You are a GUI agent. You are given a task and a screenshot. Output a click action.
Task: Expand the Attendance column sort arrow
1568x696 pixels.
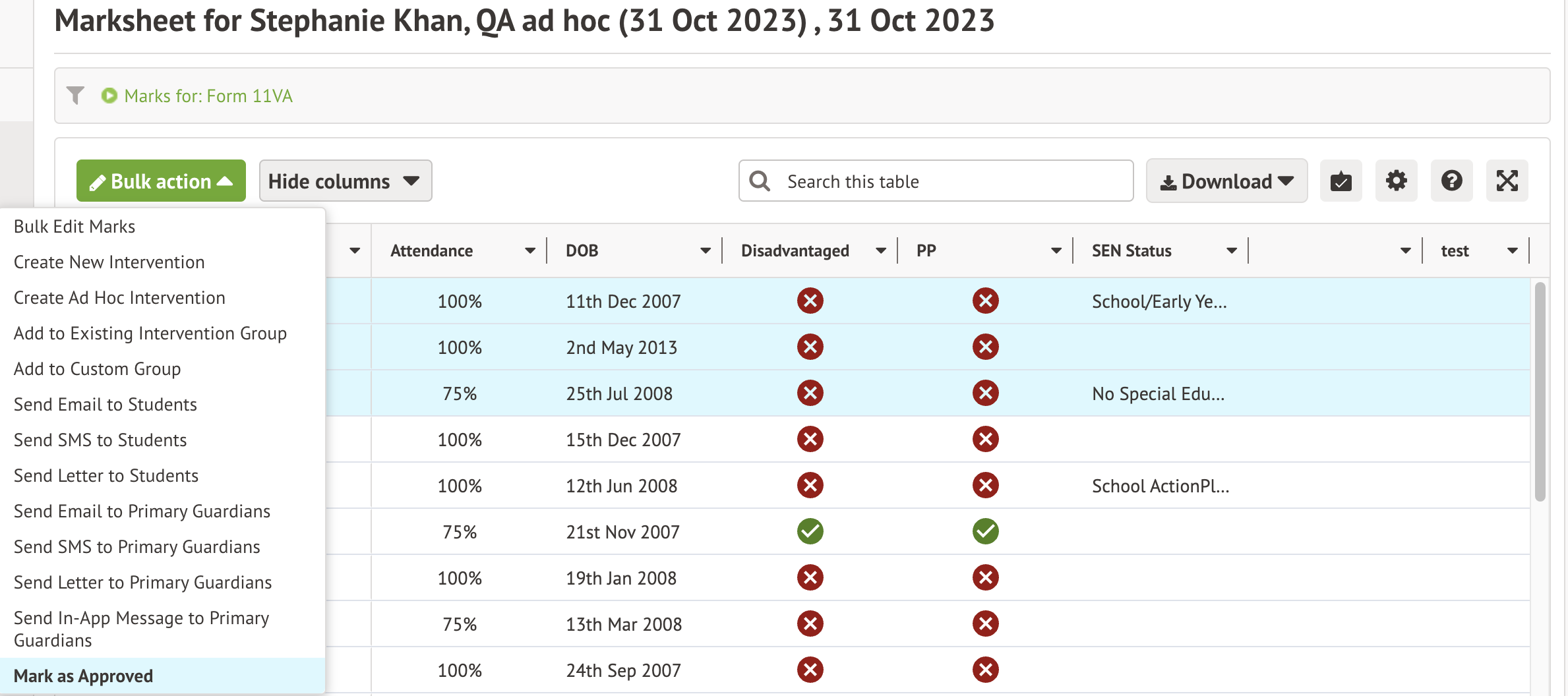(529, 251)
